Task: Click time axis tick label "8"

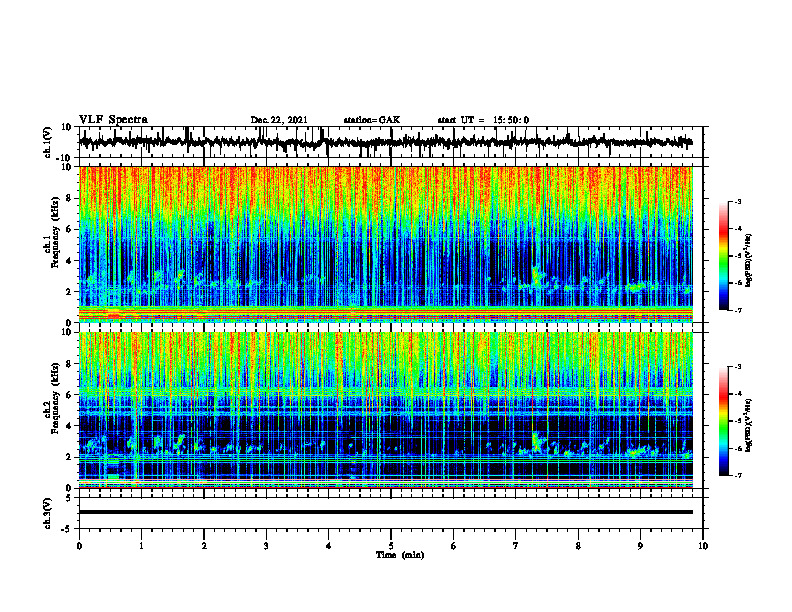Action: [x=578, y=546]
